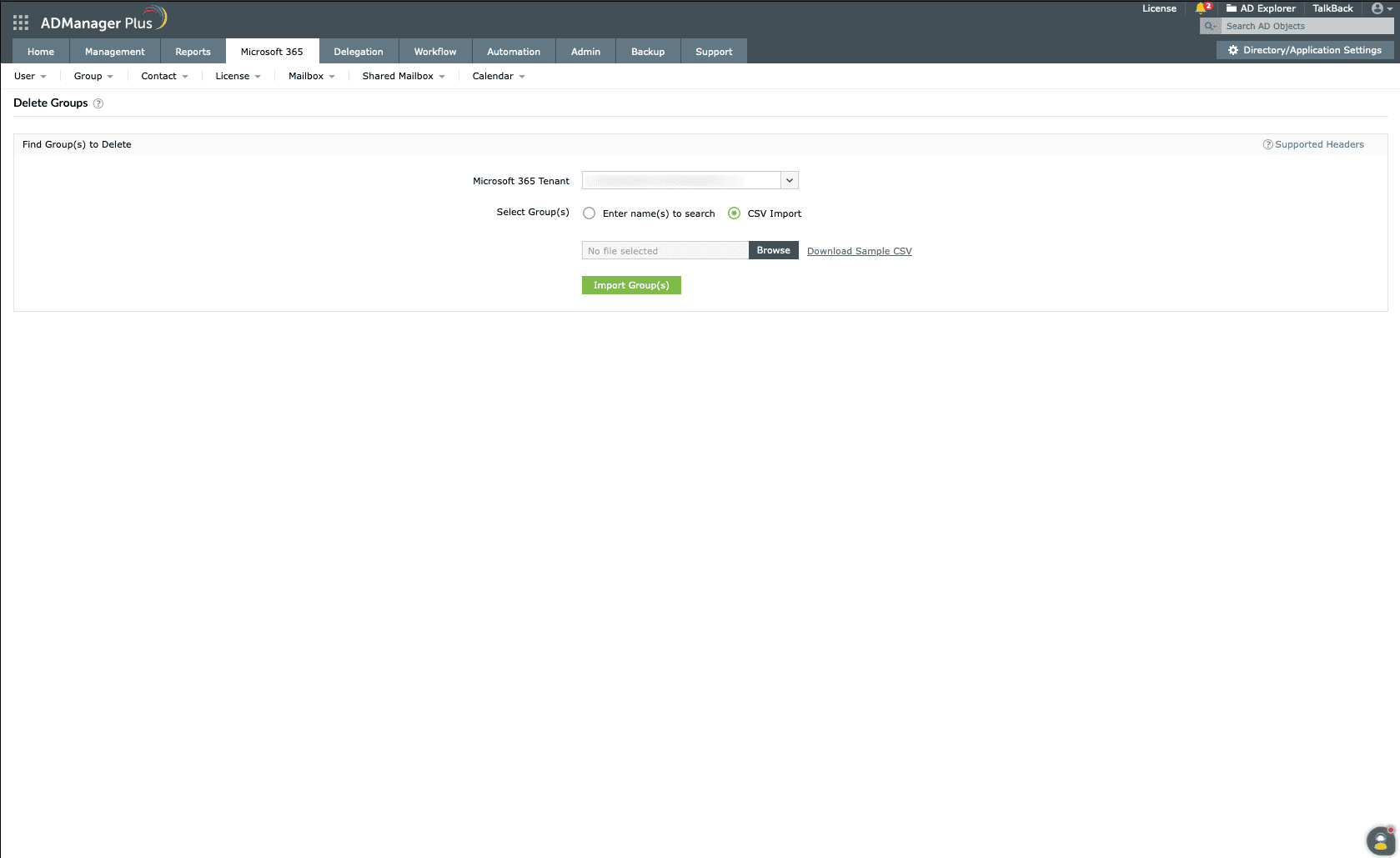Click the notification bell icon
Image resolution: width=1400 pixels, height=858 pixels.
(x=1202, y=8)
